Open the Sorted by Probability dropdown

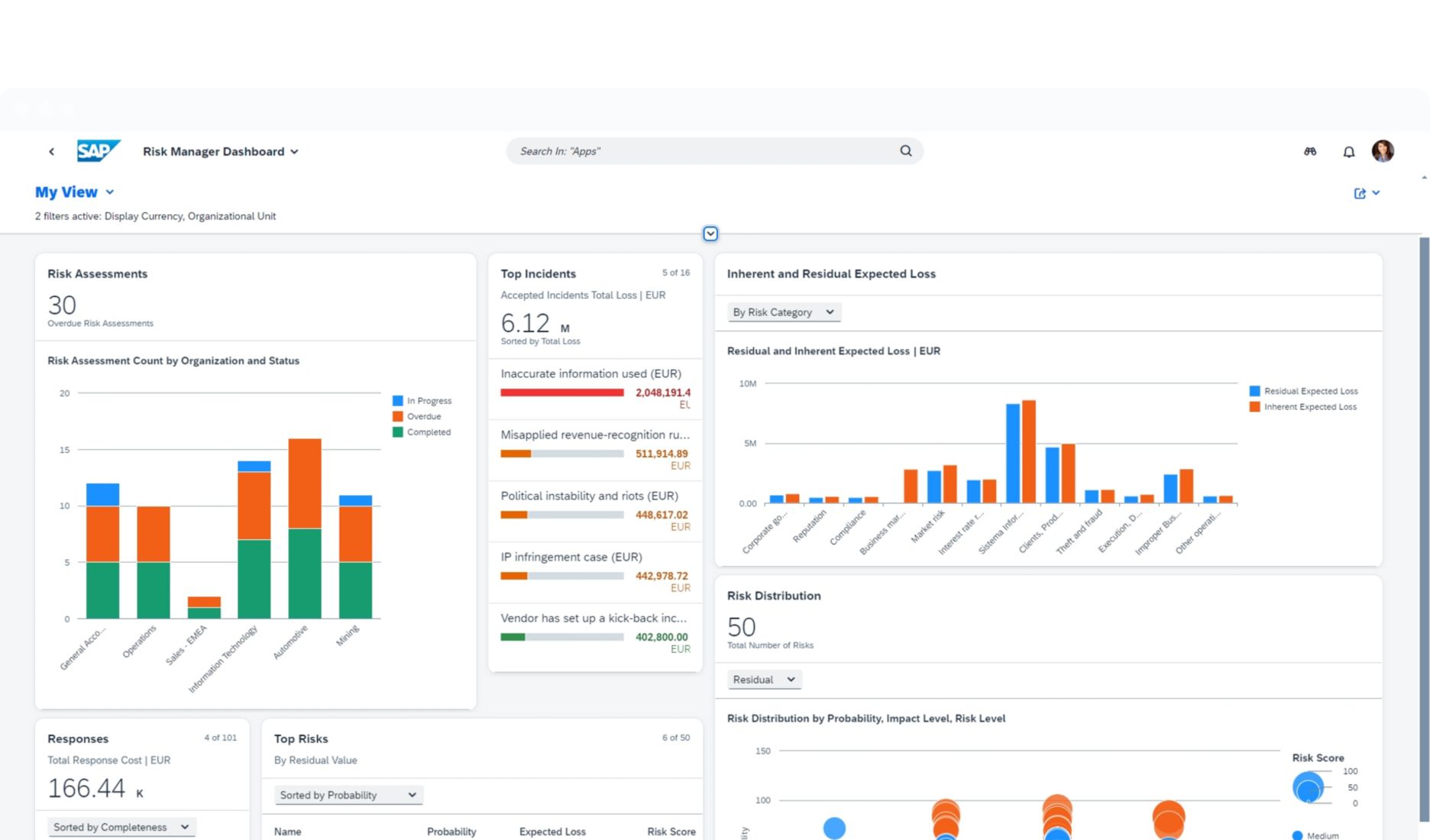pyautogui.click(x=348, y=795)
